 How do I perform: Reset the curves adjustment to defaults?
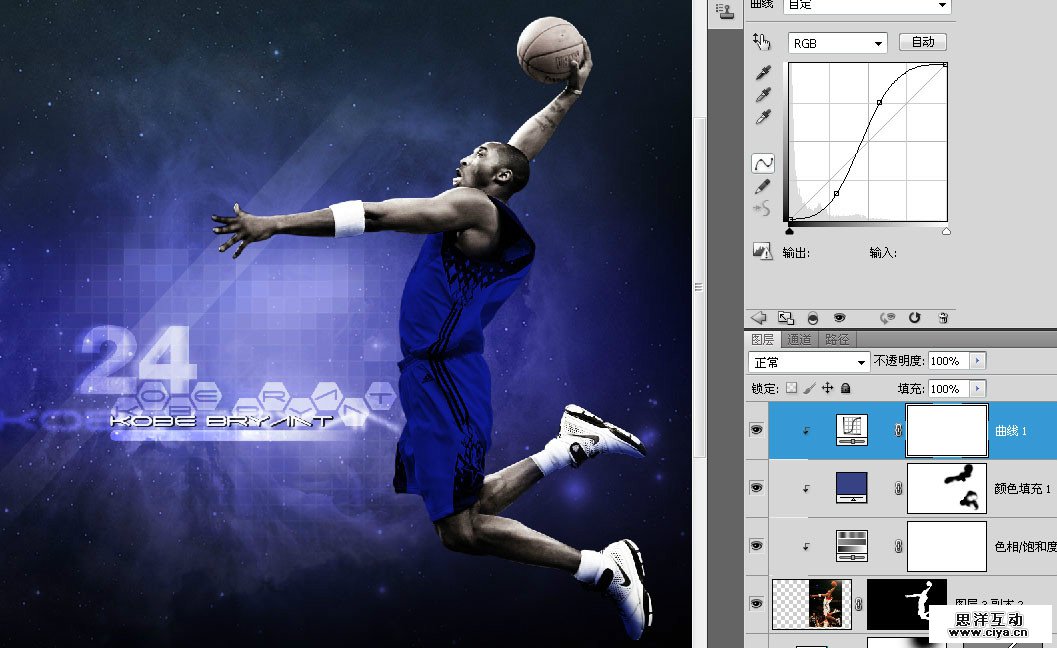tap(914, 318)
